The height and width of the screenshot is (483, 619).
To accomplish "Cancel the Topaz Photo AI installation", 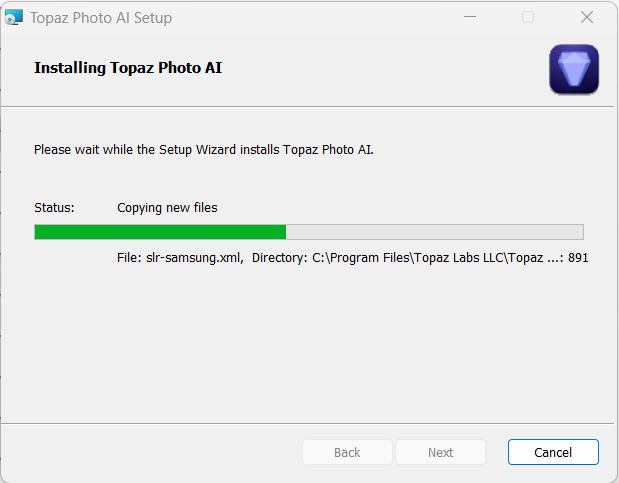I will pos(553,452).
